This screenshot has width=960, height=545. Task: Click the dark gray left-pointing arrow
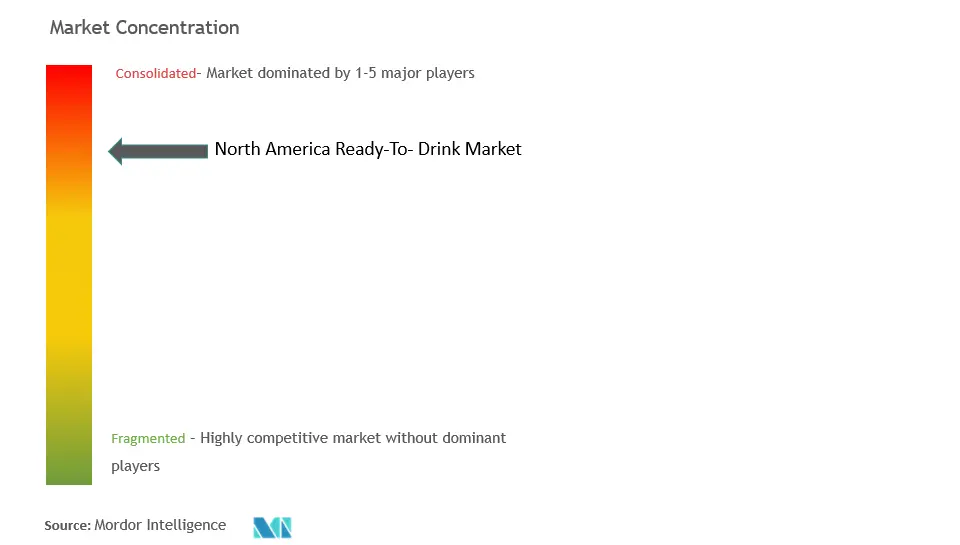pyautogui.click(x=158, y=151)
